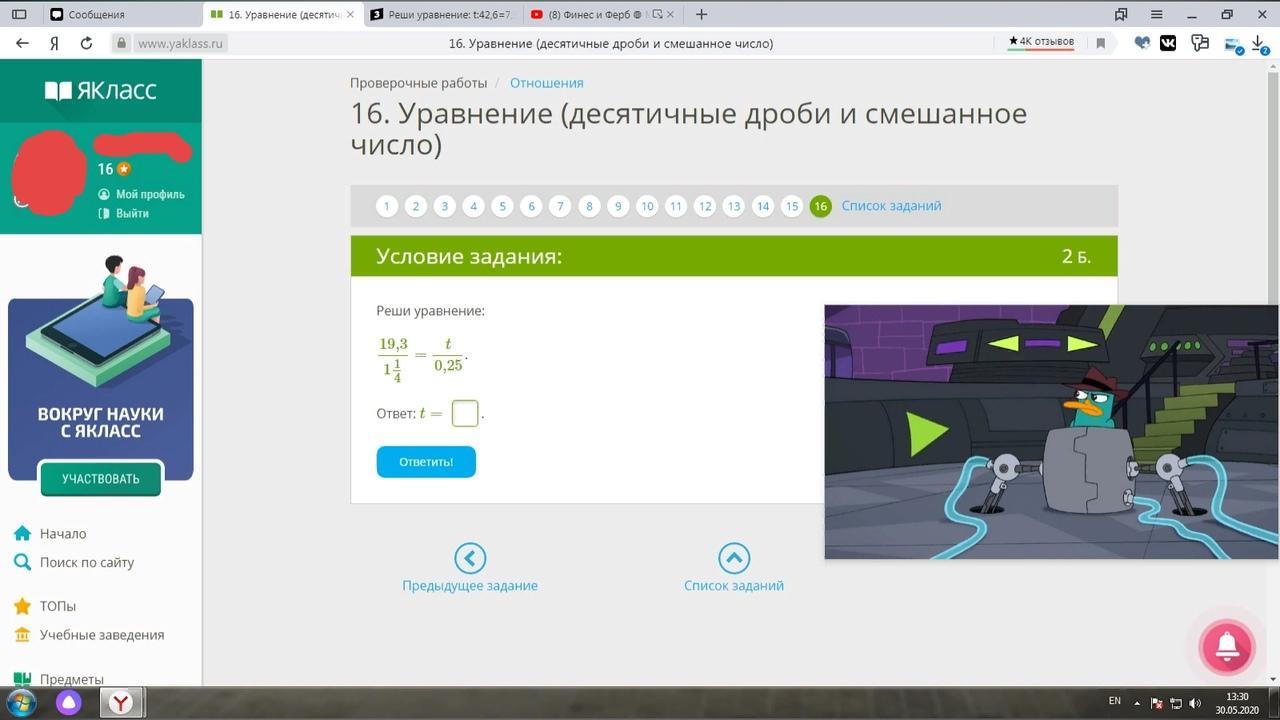Open the '4K отзывов' site reviews

[1041, 42]
